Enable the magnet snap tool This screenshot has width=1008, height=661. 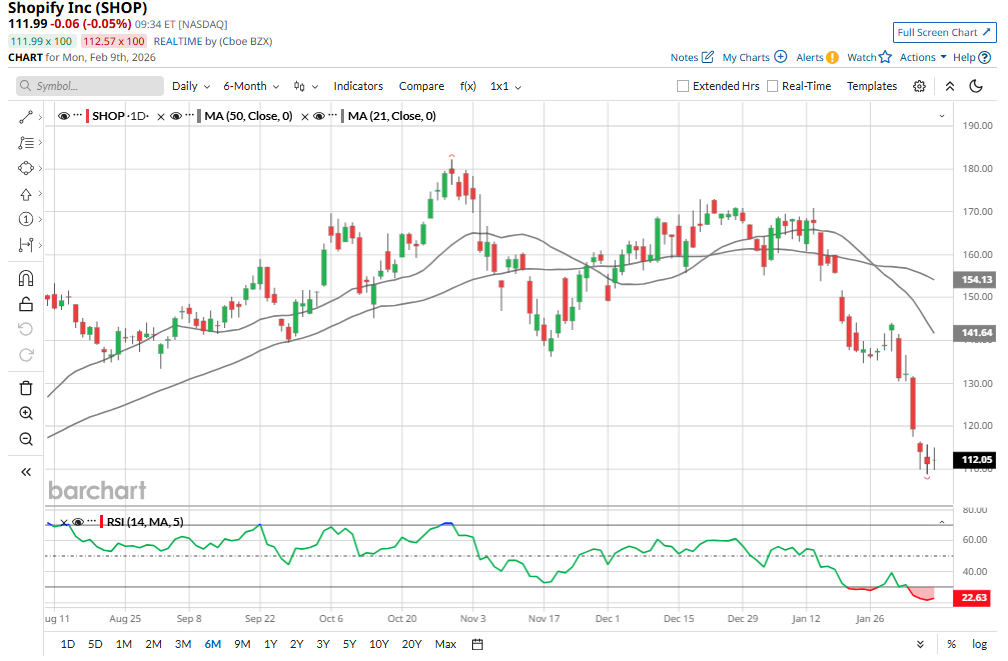click(x=26, y=278)
